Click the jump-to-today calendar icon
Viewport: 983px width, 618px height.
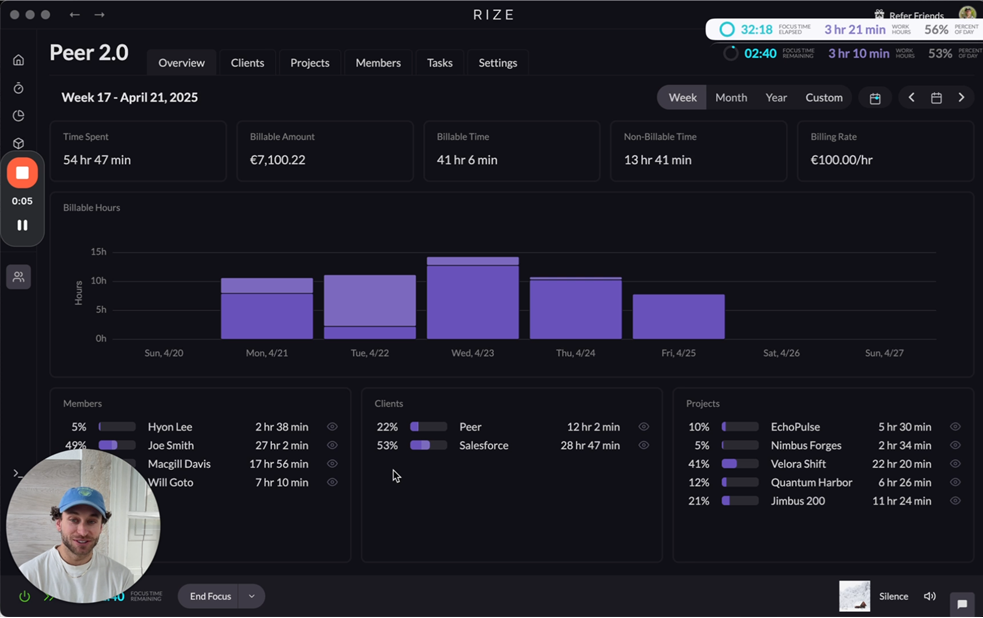875,98
